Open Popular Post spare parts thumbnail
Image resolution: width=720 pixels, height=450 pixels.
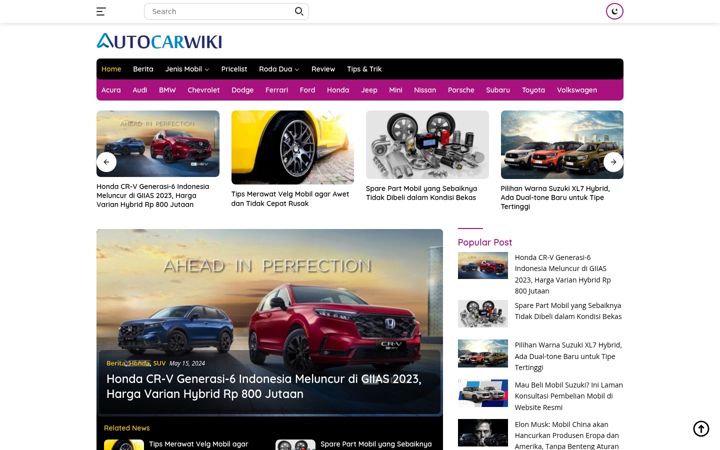point(483,313)
